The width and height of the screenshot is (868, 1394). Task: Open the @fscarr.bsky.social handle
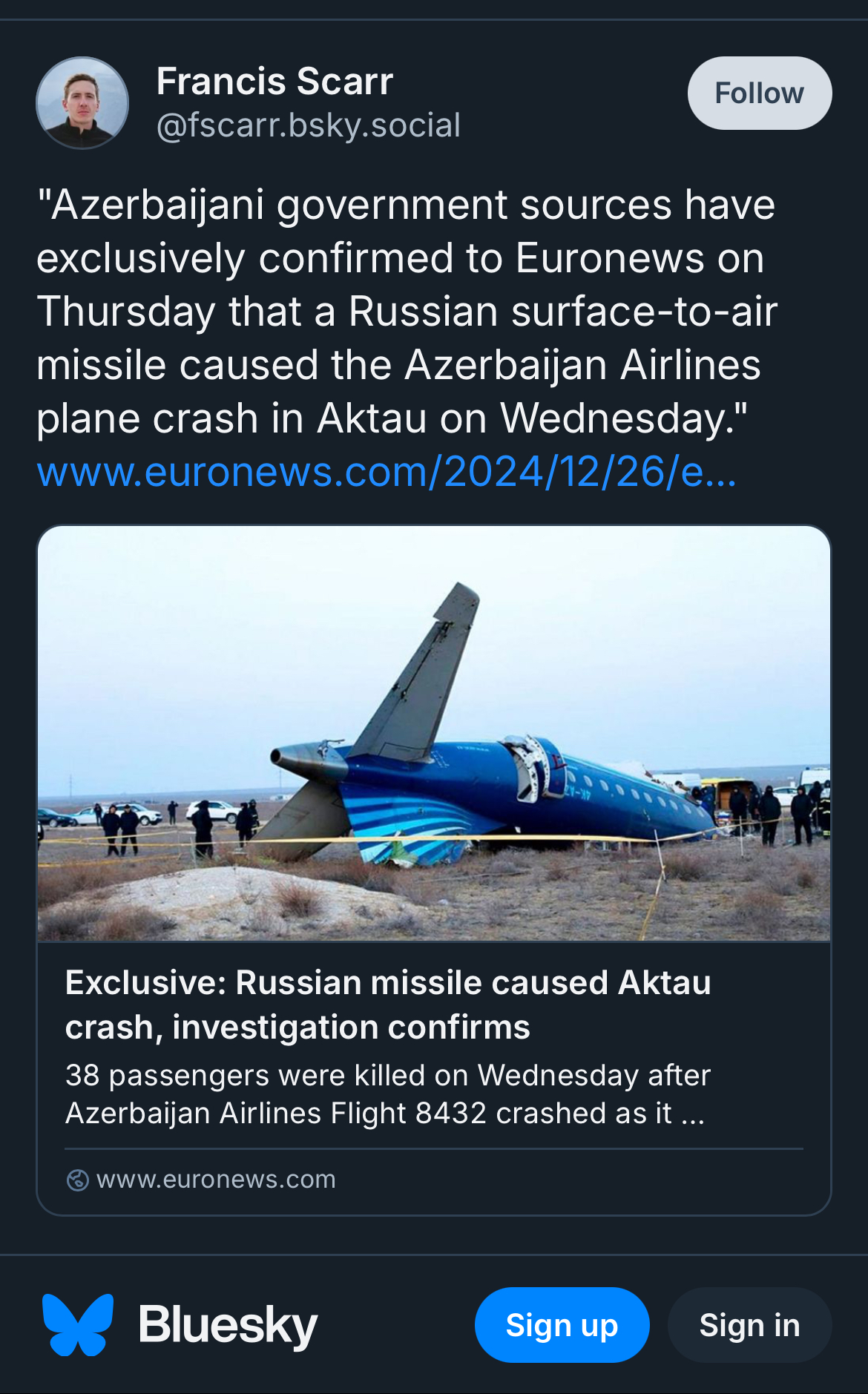[309, 125]
